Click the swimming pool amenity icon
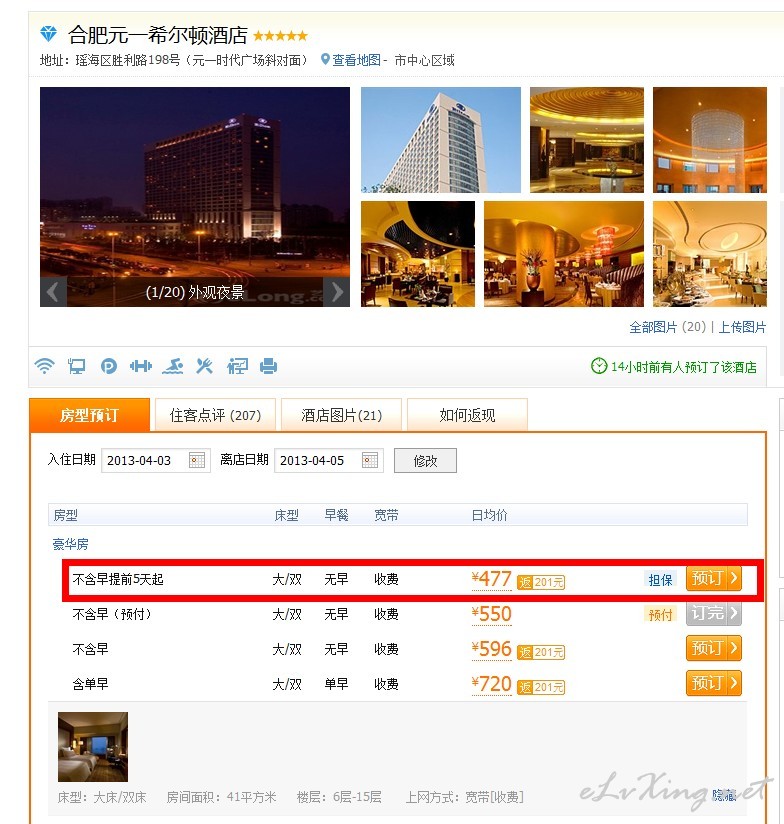The height and width of the screenshot is (824, 784). point(173,366)
